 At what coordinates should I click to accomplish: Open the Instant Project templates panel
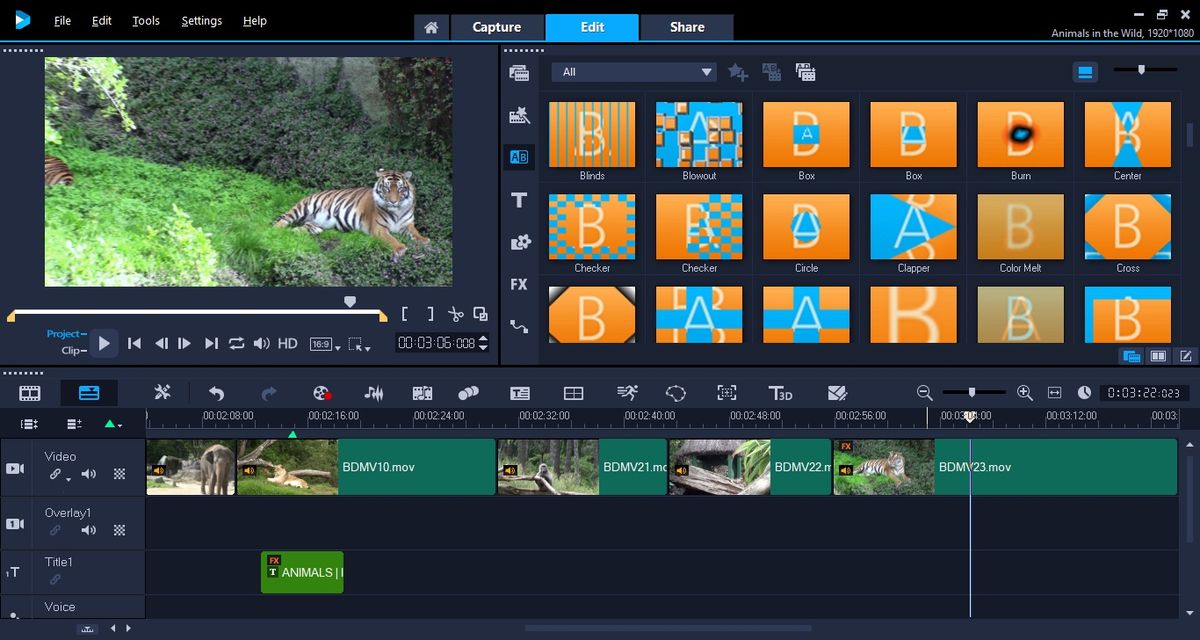coord(519,115)
